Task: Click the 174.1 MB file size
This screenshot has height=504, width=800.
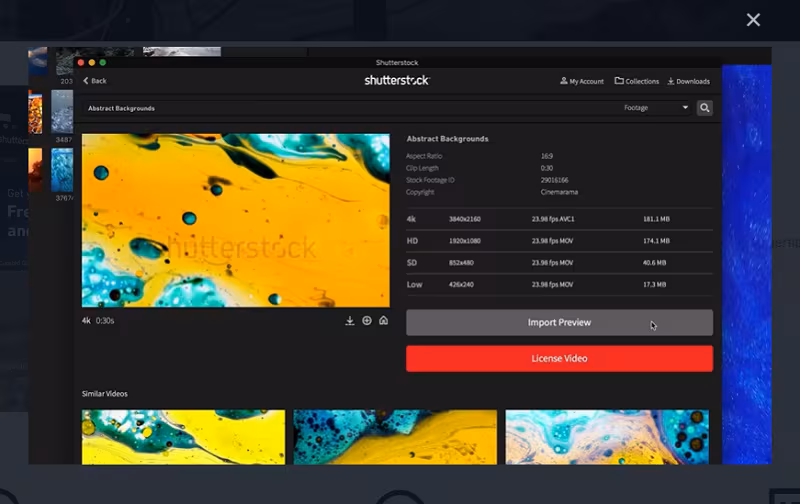Action: pyautogui.click(x=656, y=241)
